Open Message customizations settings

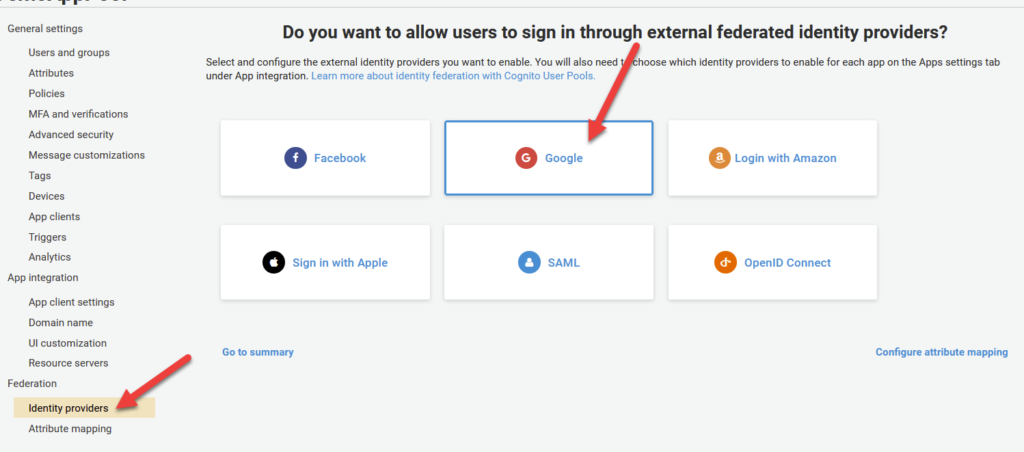pos(86,155)
